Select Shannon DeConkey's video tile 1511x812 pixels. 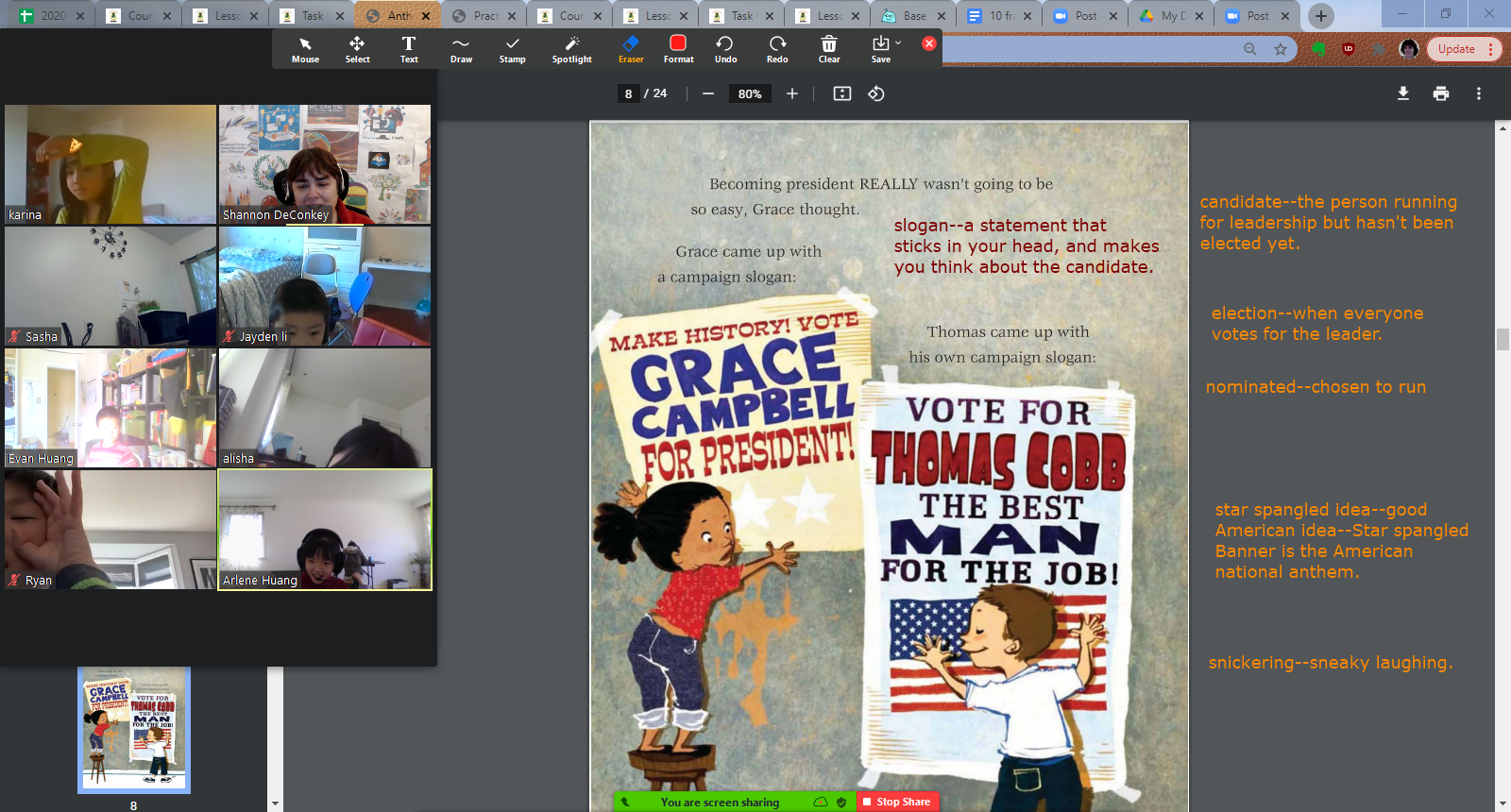[325, 164]
